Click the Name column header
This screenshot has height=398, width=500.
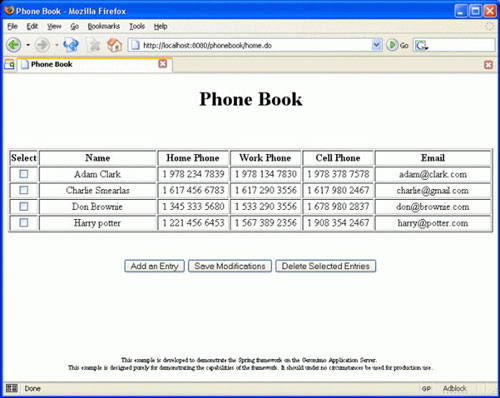click(x=98, y=158)
